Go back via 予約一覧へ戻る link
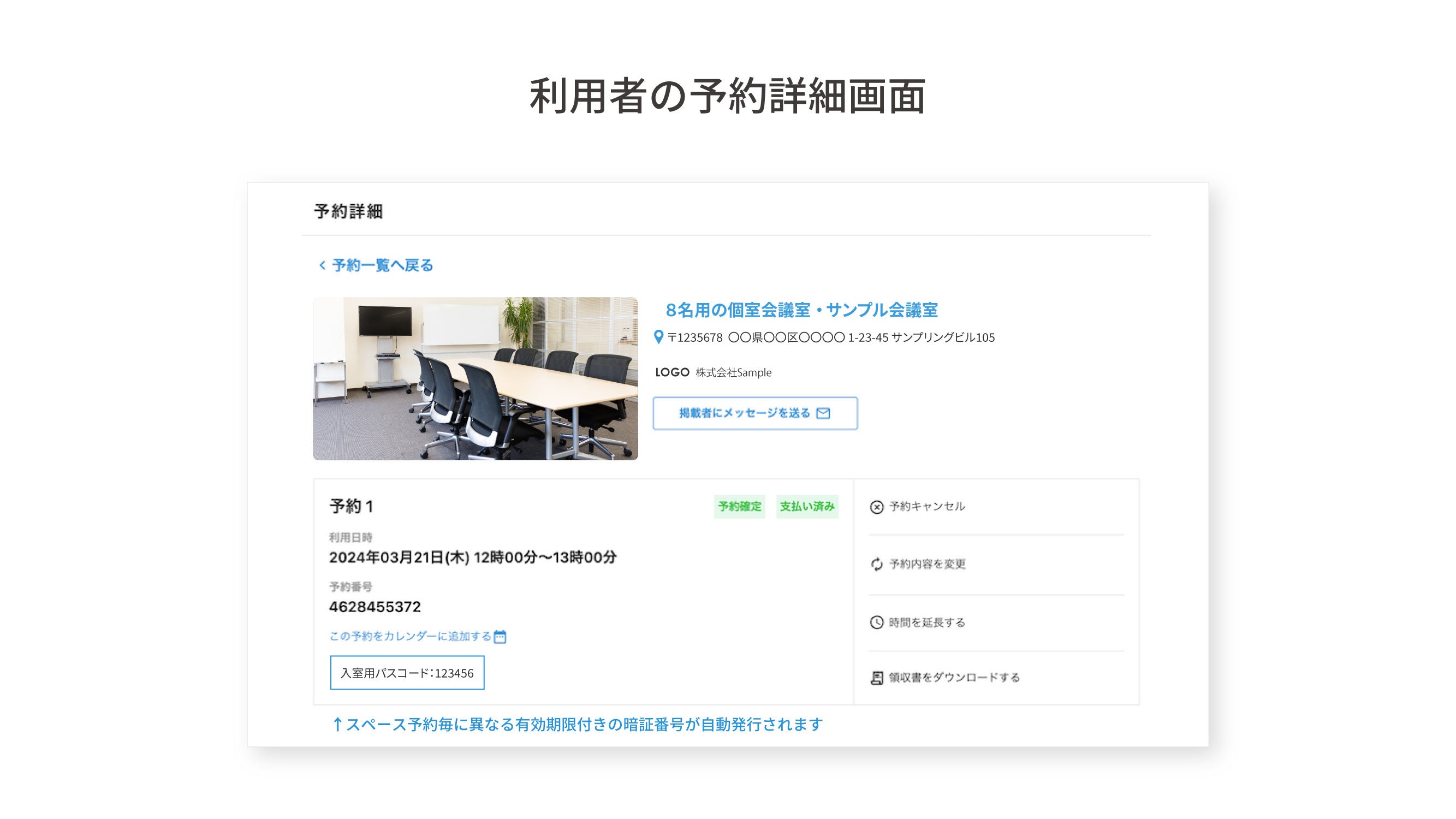Image resolution: width=1456 pixels, height=819 pixels. pyautogui.click(x=382, y=265)
